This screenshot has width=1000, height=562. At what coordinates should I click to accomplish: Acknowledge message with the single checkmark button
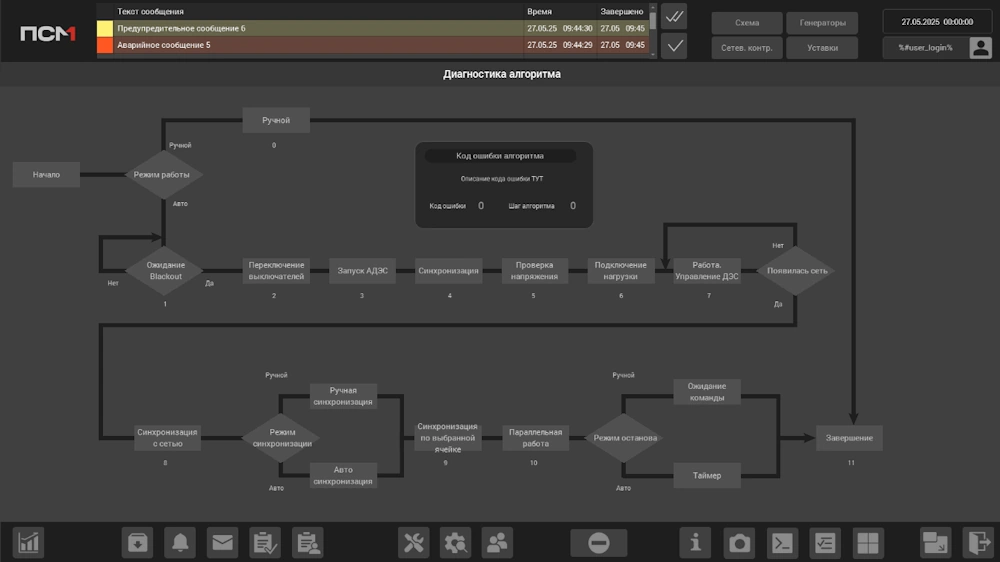click(x=674, y=46)
